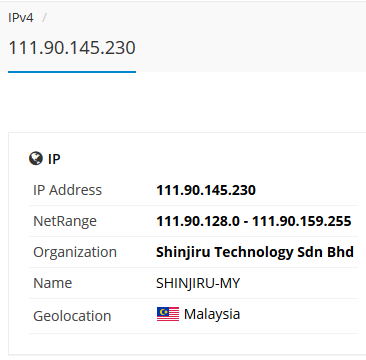
Task: Select the 111.90.145.230 tab heading
Action: coord(72,47)
